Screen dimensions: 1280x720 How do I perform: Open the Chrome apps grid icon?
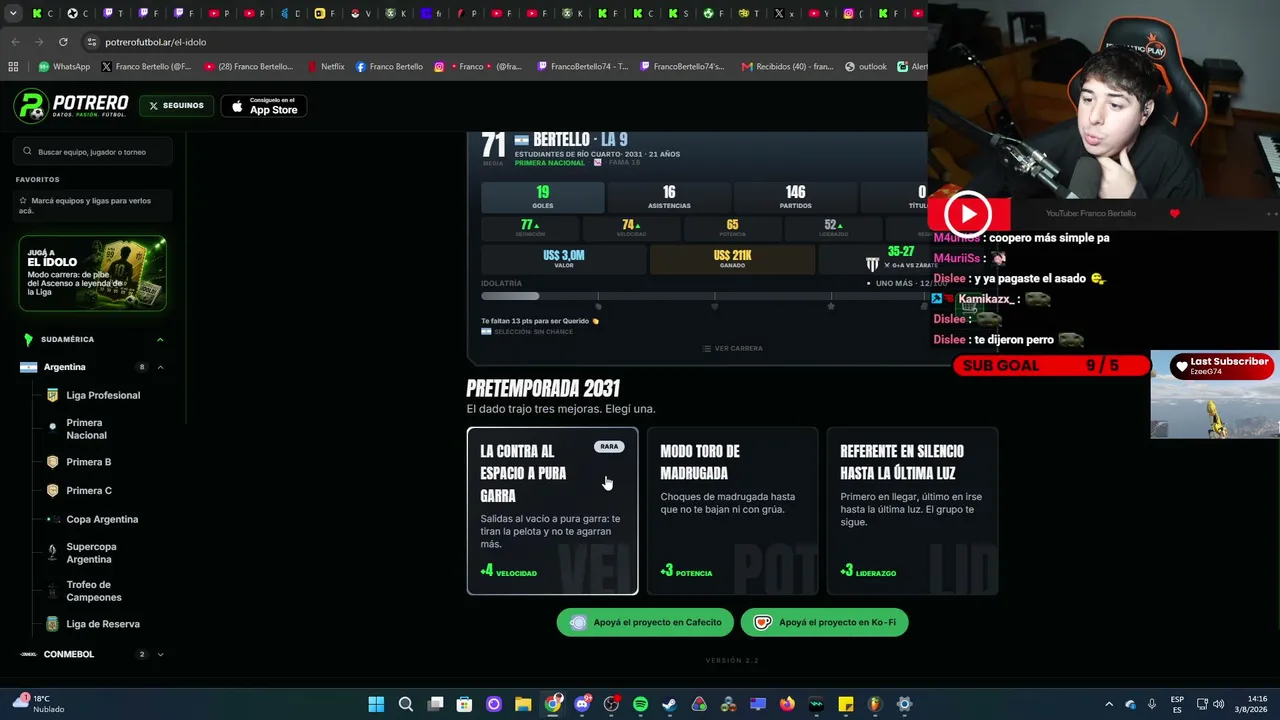(x=13, y=67)
